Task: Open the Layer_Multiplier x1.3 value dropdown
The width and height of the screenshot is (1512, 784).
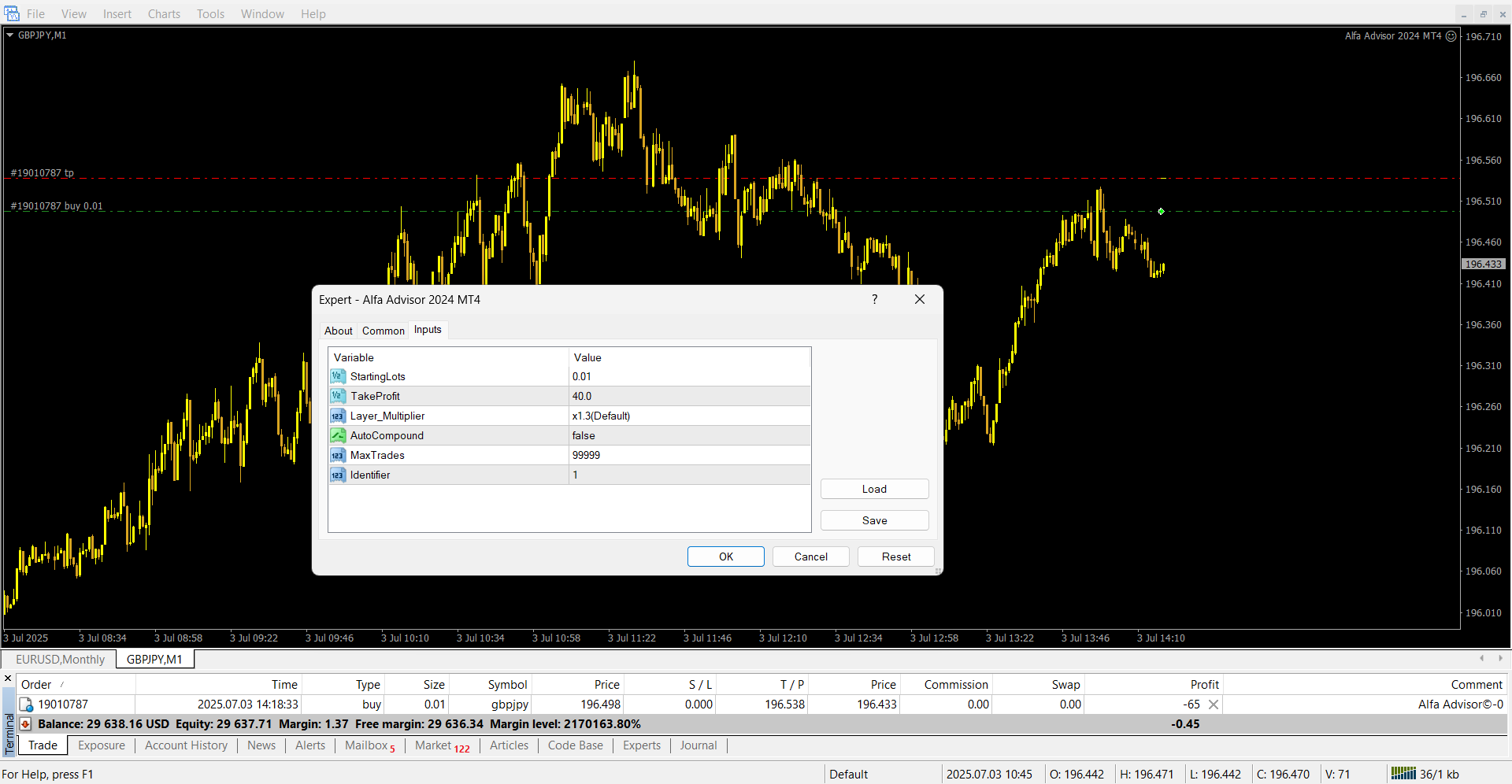Action: tap(689, 416)
